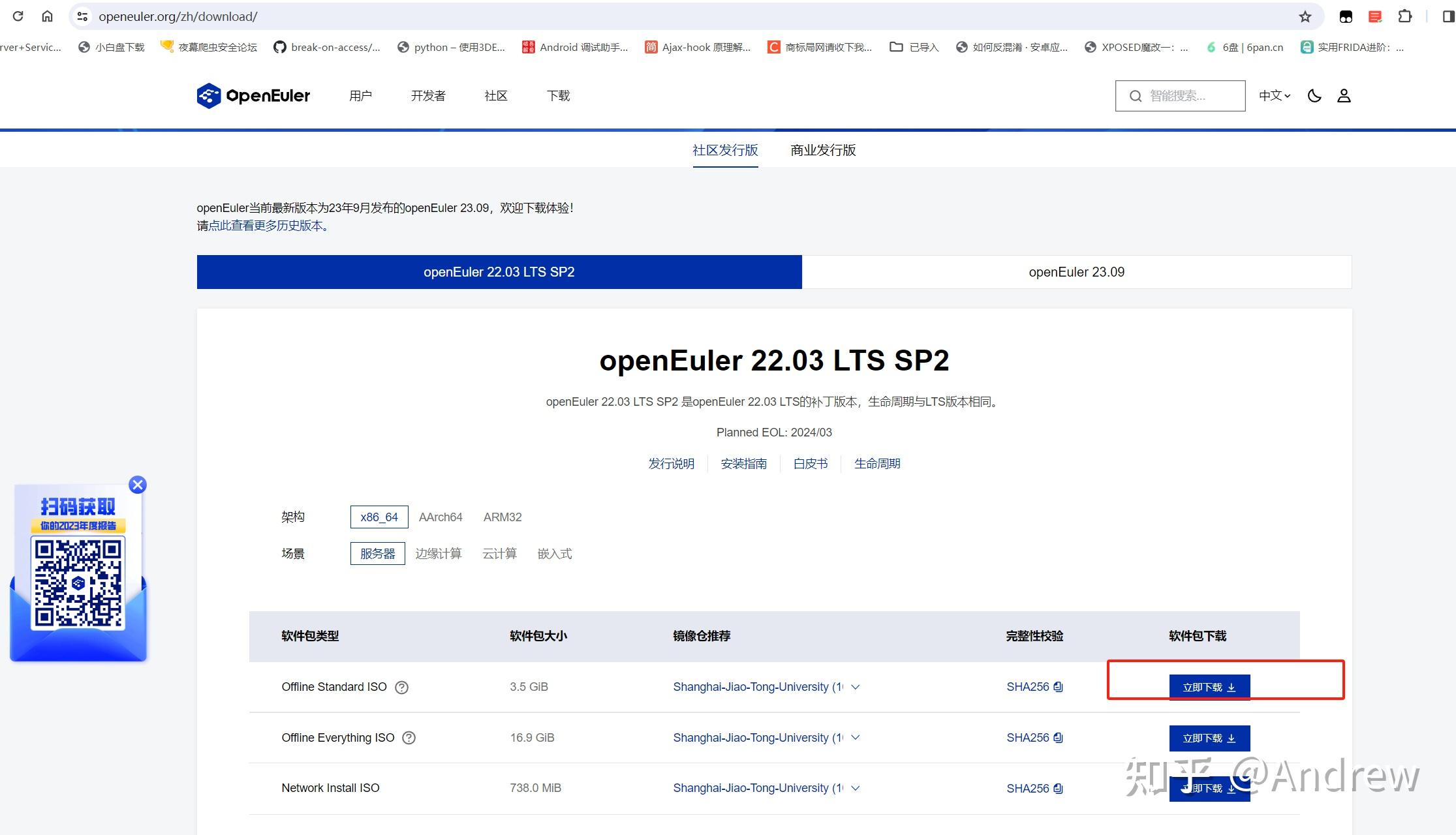
Task: Open the 中文 language dropdown
Action: pos(1274,96)
